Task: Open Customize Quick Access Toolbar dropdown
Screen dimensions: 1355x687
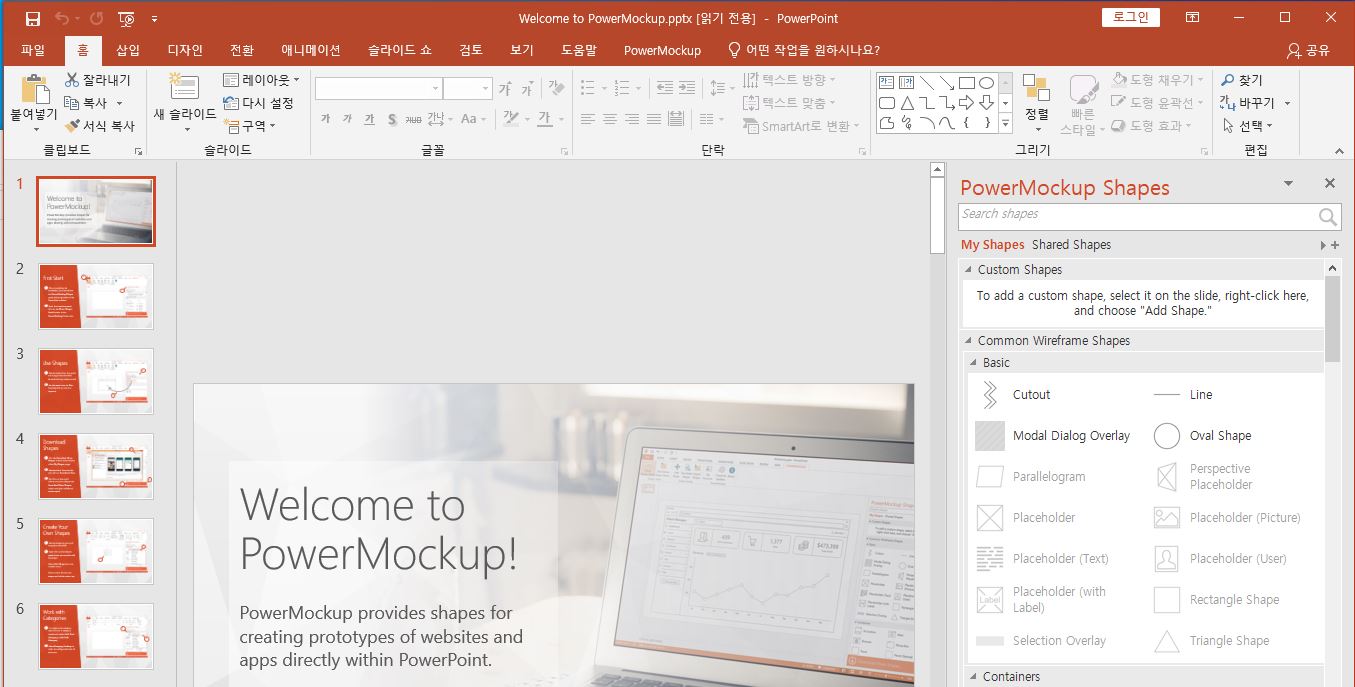Action: tap(153, 19)
